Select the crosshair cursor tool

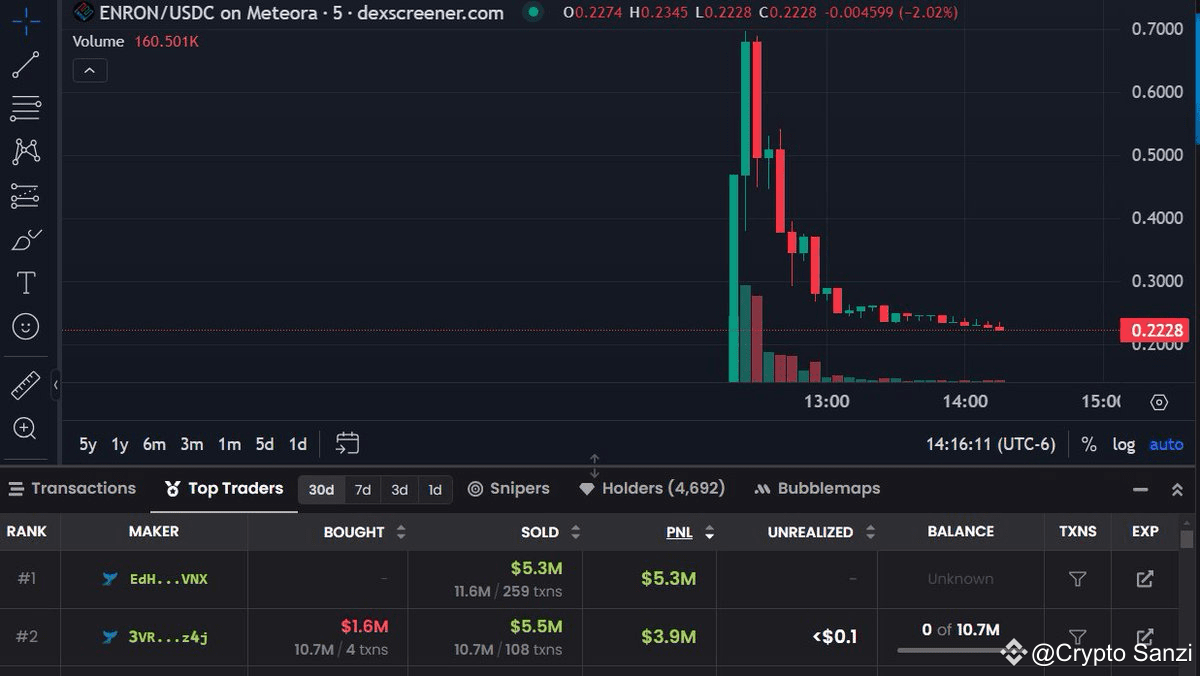[25, 22]
